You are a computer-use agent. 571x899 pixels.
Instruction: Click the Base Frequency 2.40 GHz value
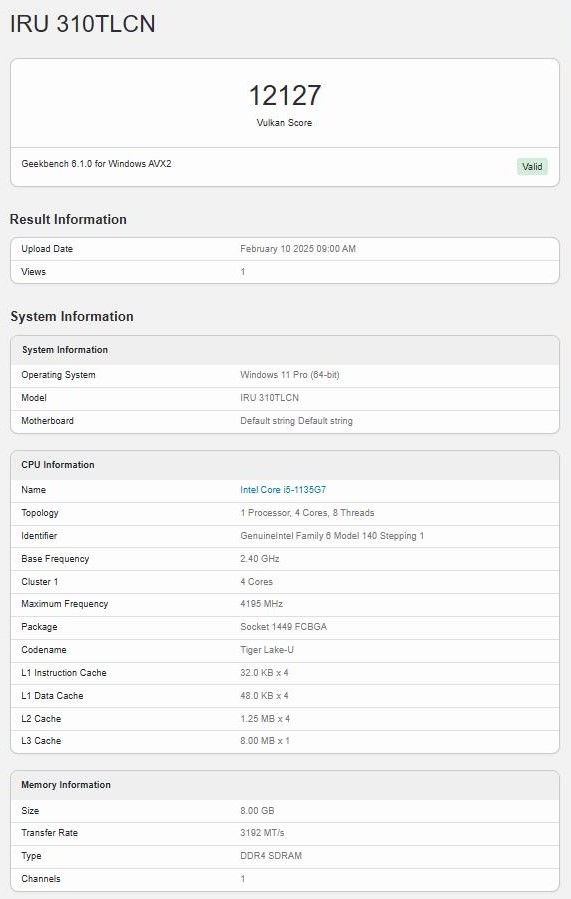pyautogui.click(x=260, y=558)
